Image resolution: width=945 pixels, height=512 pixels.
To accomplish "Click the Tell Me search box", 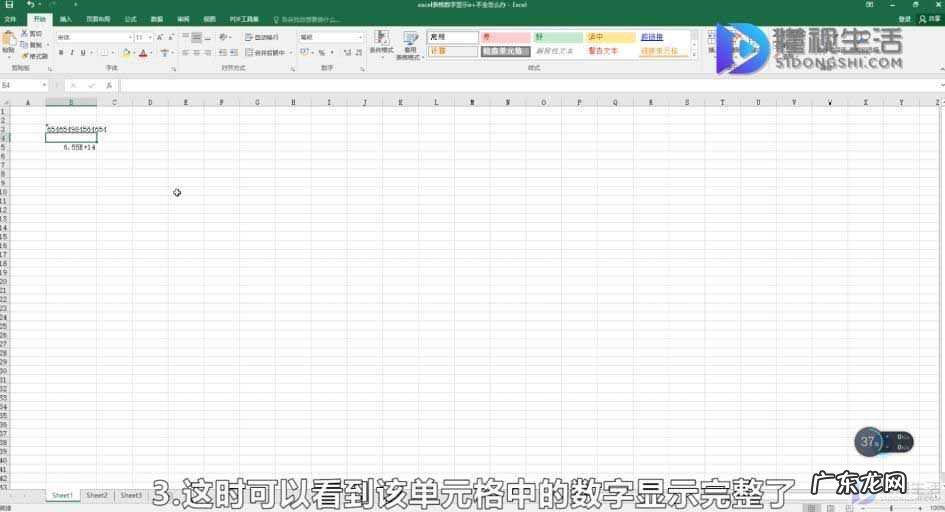I will [306, 19].
